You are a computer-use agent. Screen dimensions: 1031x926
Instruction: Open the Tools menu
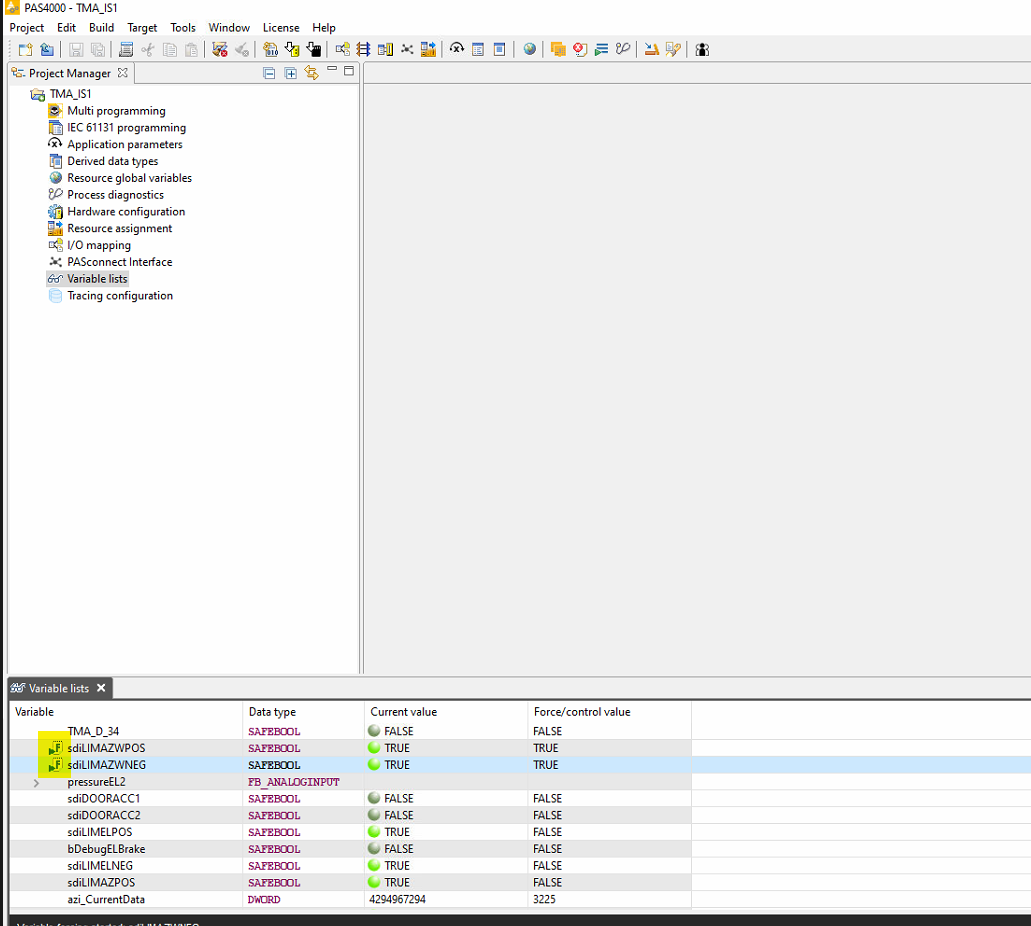183,28
